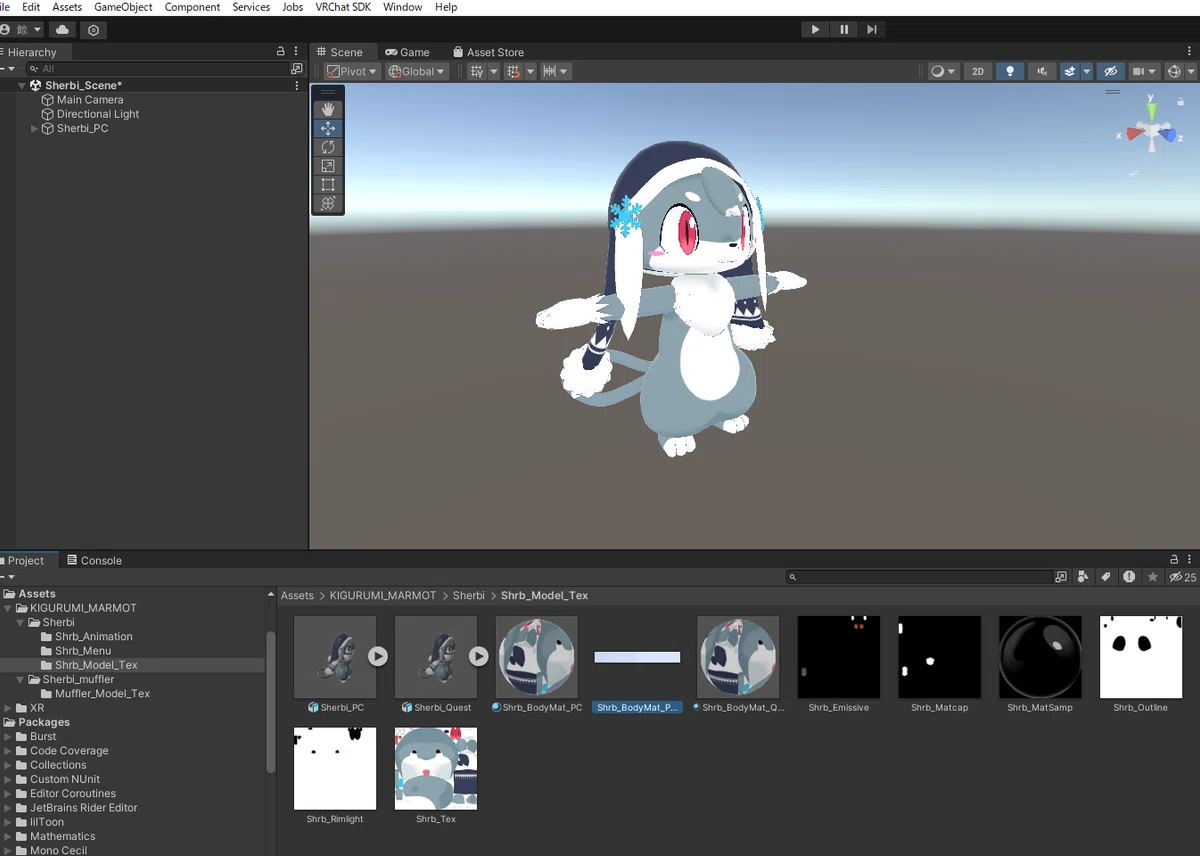Select the Scale tool

328,166
